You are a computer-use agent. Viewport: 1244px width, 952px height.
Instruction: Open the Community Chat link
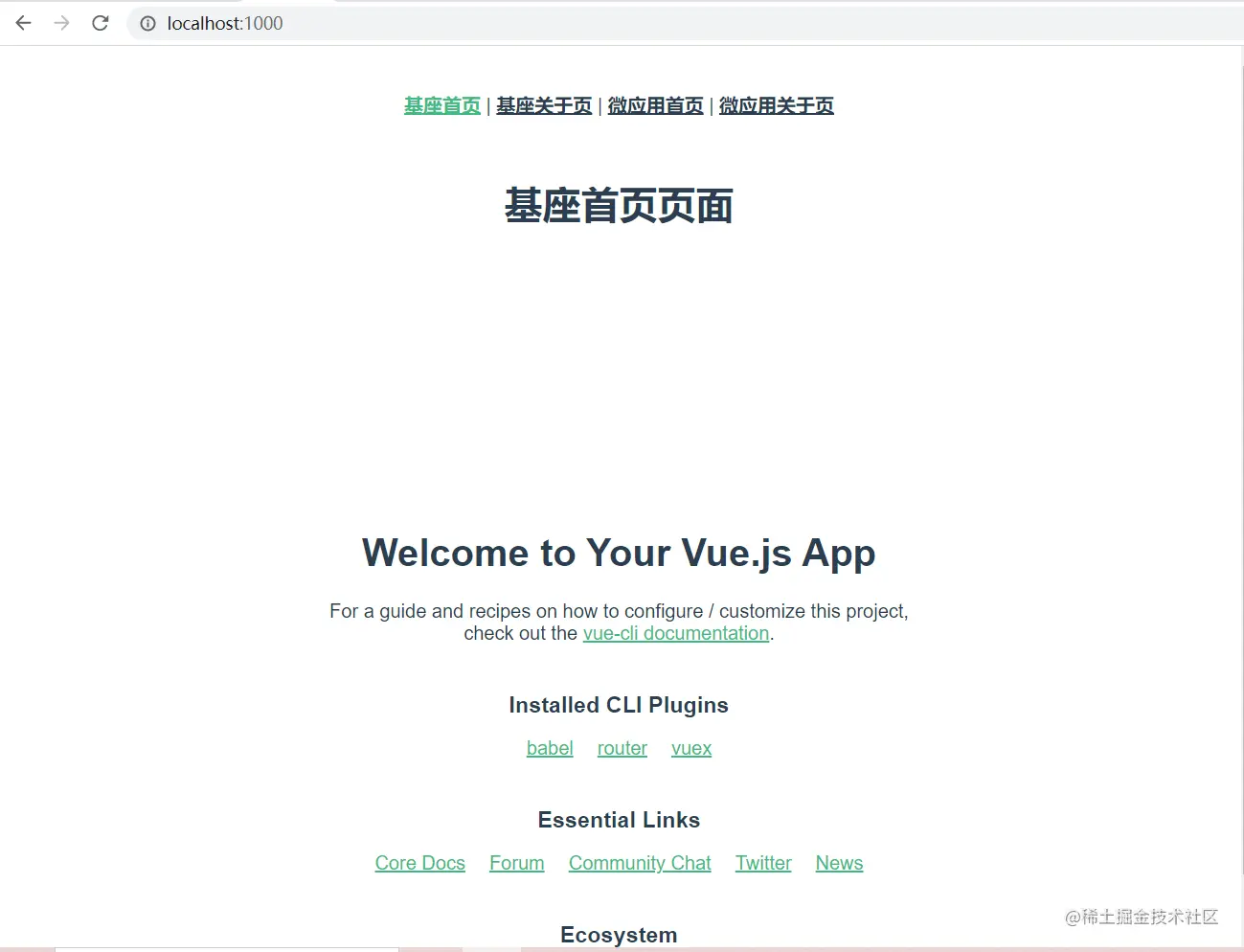coord(640,863)
